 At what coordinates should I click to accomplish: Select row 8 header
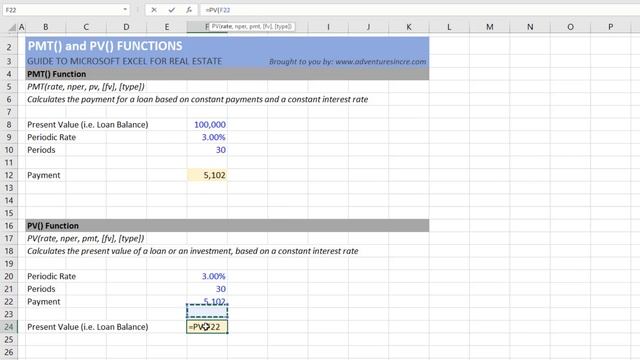9,124
